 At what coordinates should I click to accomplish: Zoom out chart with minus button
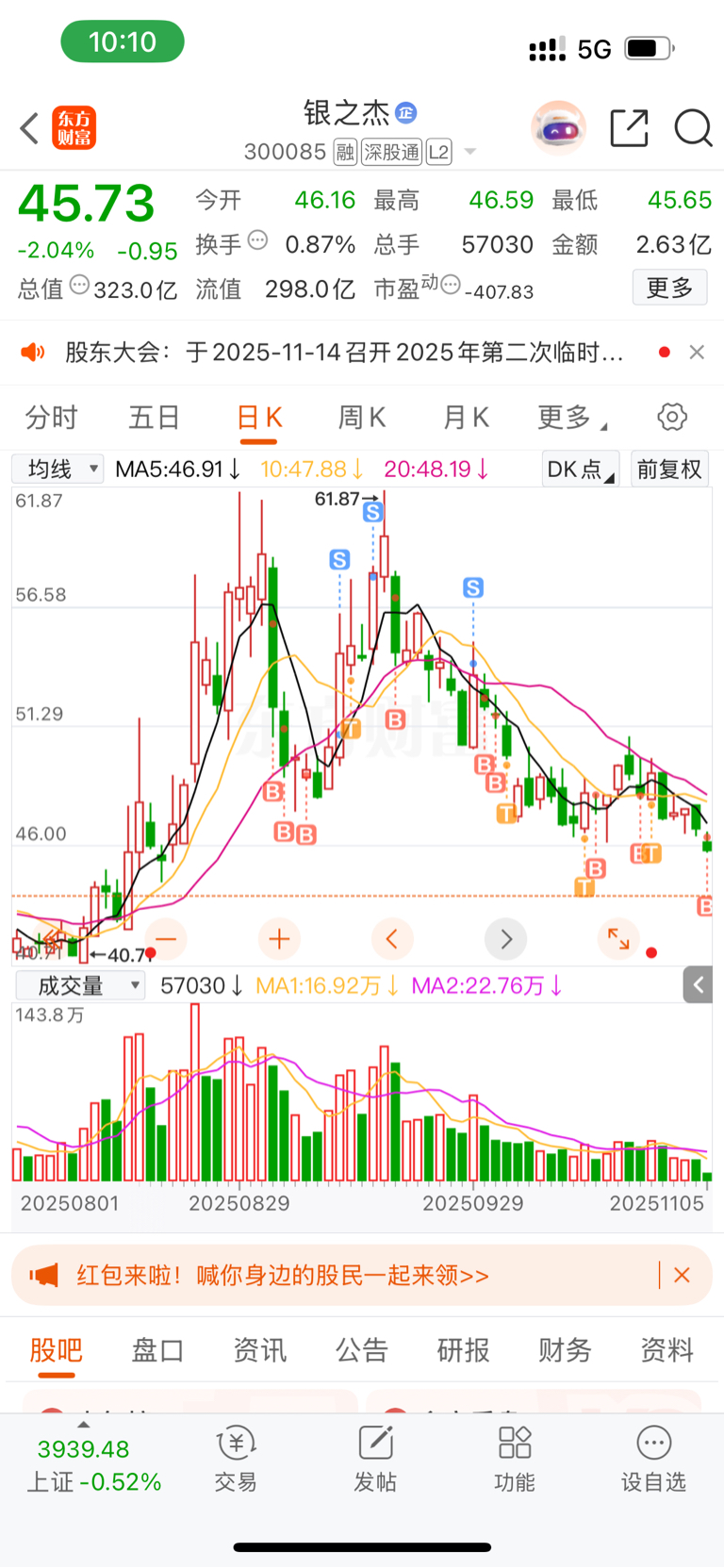[x=166, y=939]
